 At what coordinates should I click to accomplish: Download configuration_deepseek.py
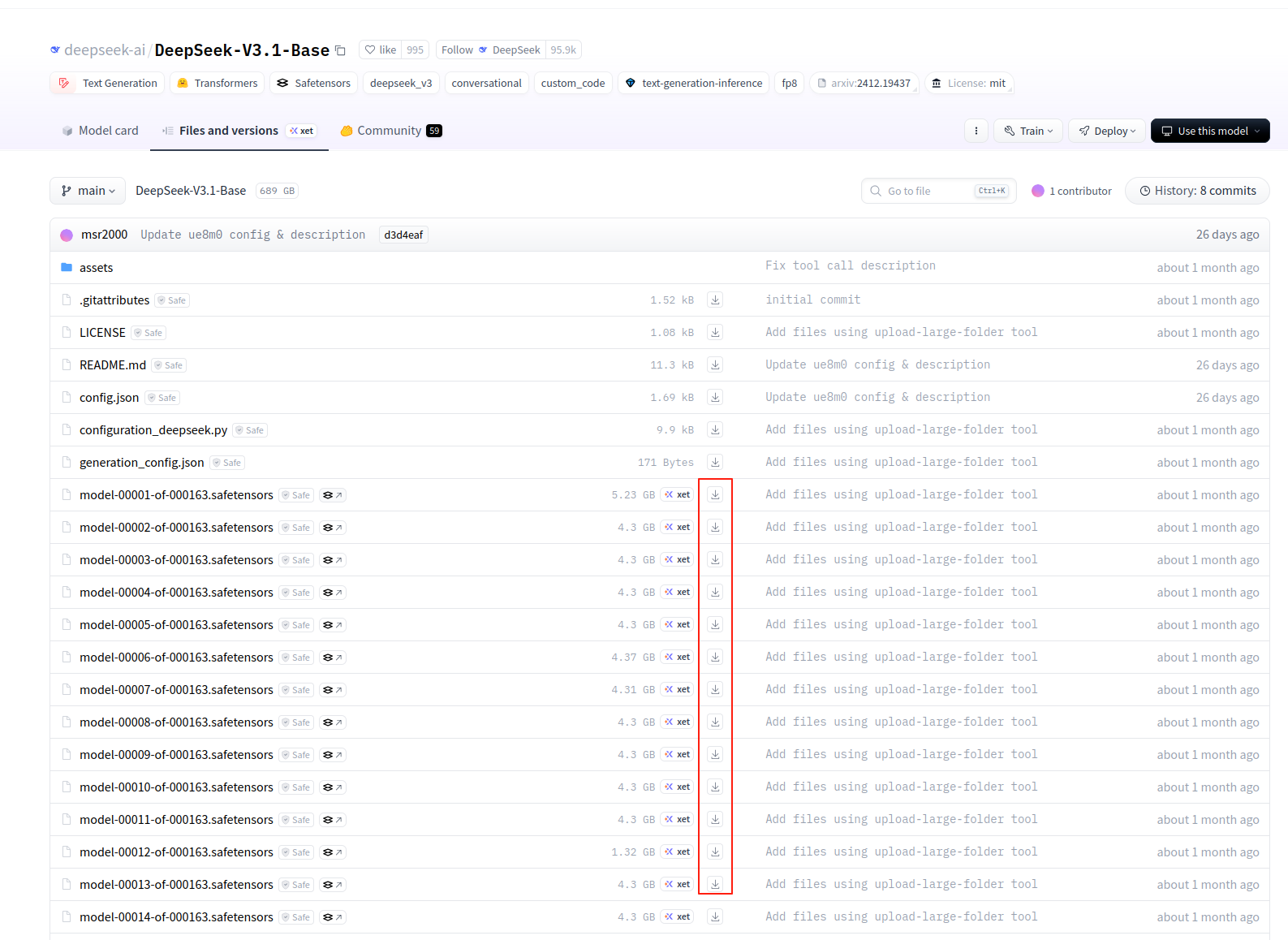click(x=715, y=429)
